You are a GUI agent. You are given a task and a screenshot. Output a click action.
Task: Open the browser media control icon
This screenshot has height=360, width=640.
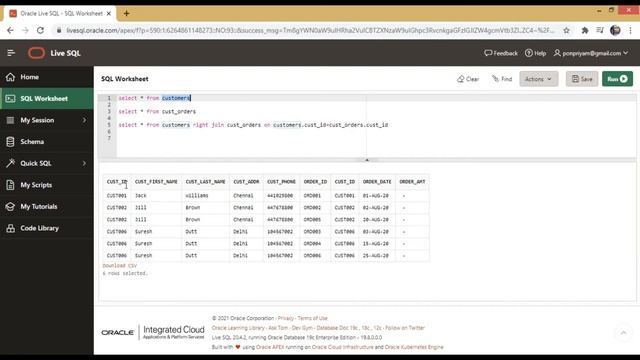(x=600, y=30)
